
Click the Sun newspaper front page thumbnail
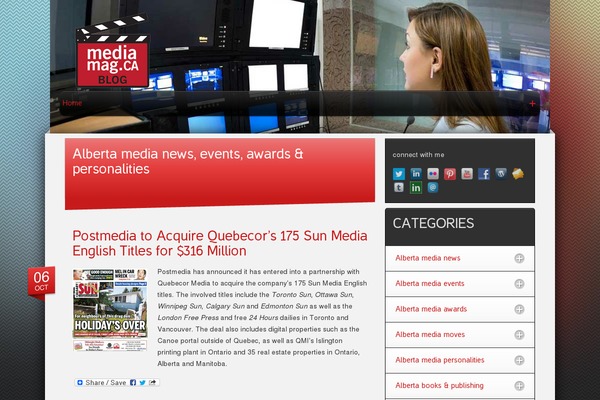(x=110, y=310)
